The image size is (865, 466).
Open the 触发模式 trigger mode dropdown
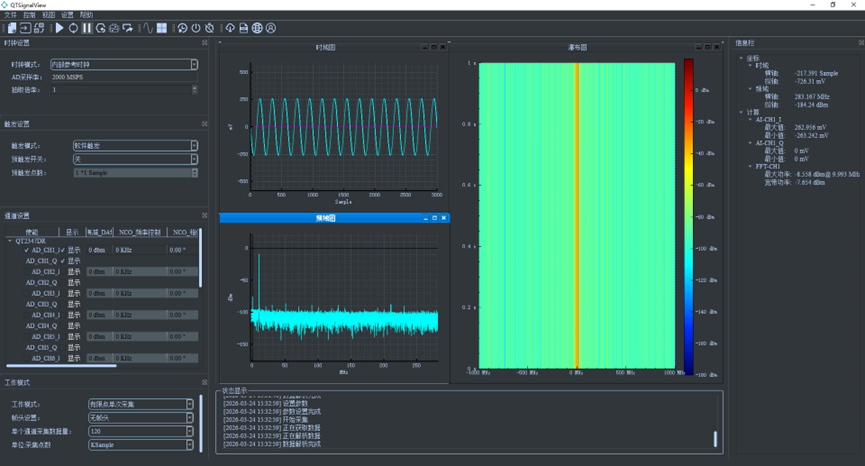click(x=135, y=145)
